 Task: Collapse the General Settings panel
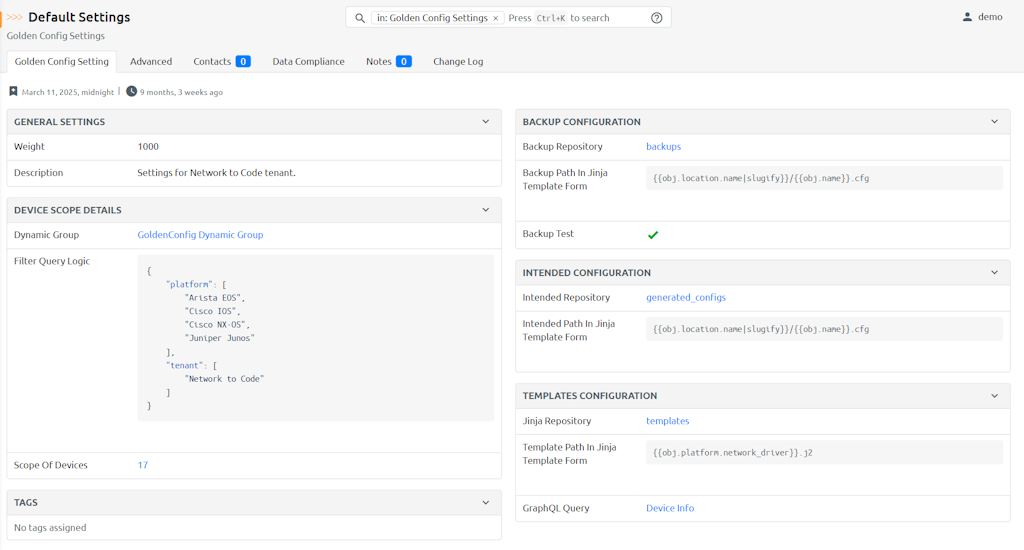(486, 122)
